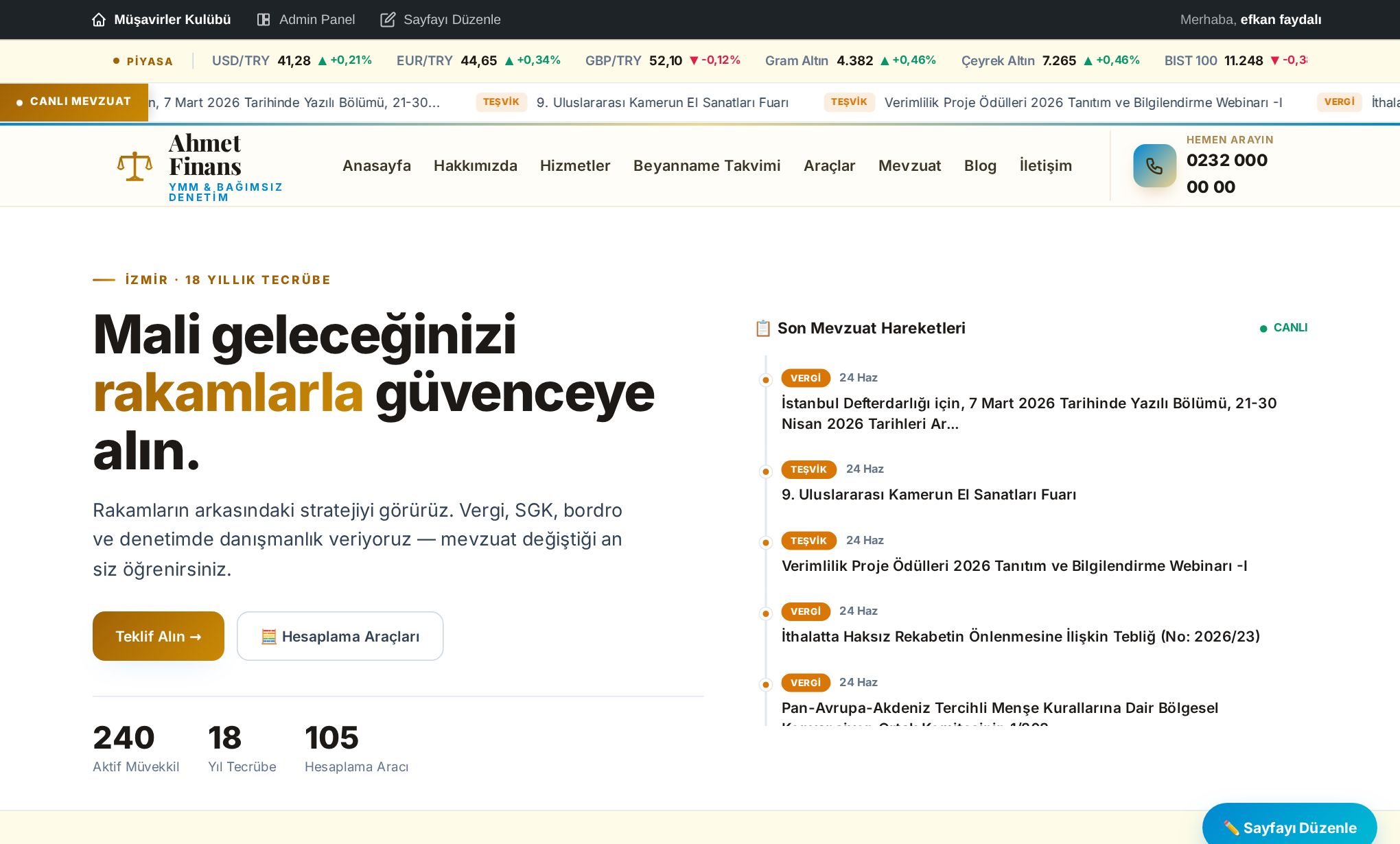
Task: Click the green CANLI status dot
Action: point(1263,329)
